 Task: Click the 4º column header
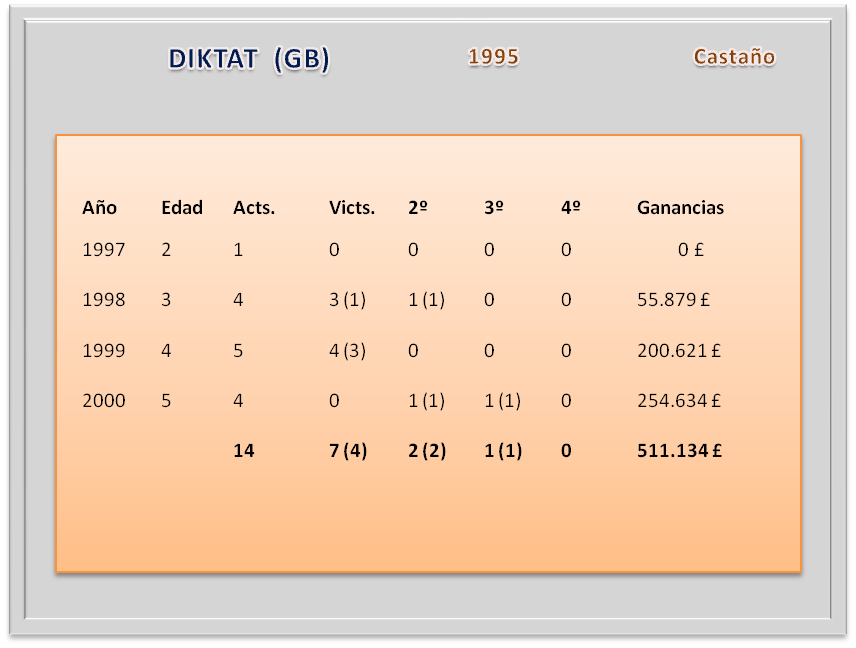pyautogui.click(x=571, y=208)
